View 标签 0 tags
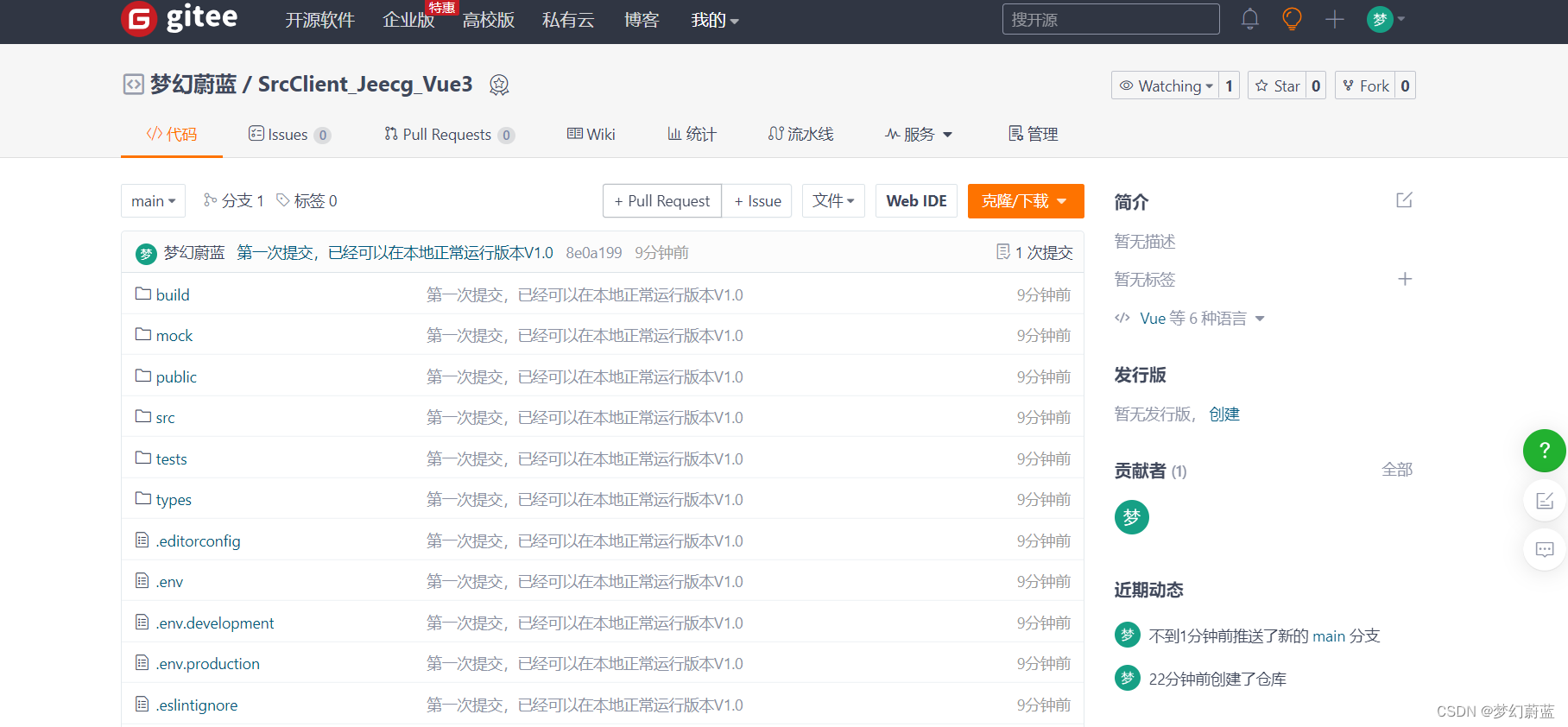 pos(307,200)
